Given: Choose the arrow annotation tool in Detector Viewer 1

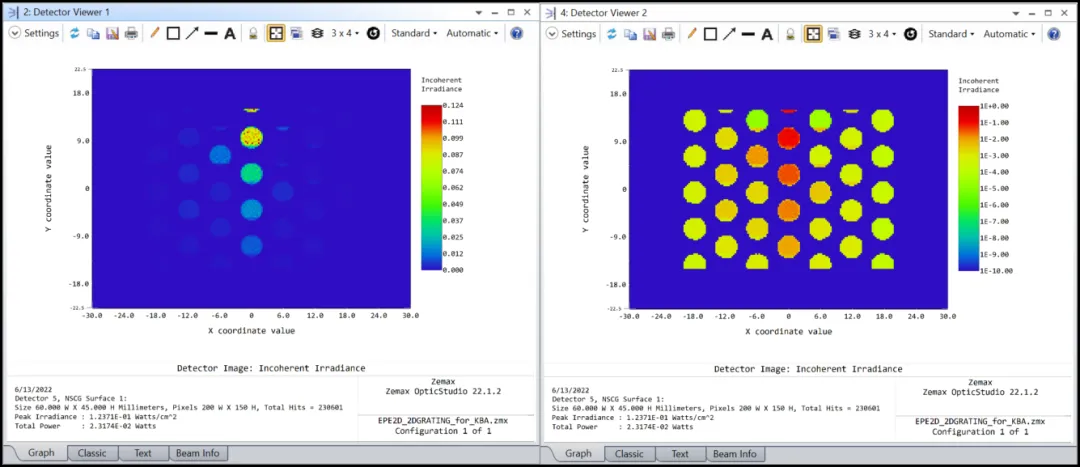Looking at the screenshot, I should (x=192, y=33).
